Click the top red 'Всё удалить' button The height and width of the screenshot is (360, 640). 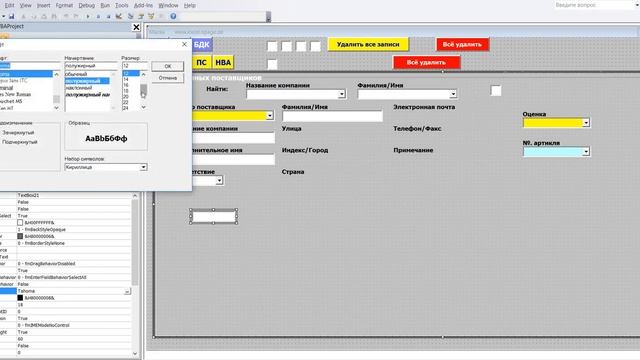pyautogui.click(x=462, y=44)
